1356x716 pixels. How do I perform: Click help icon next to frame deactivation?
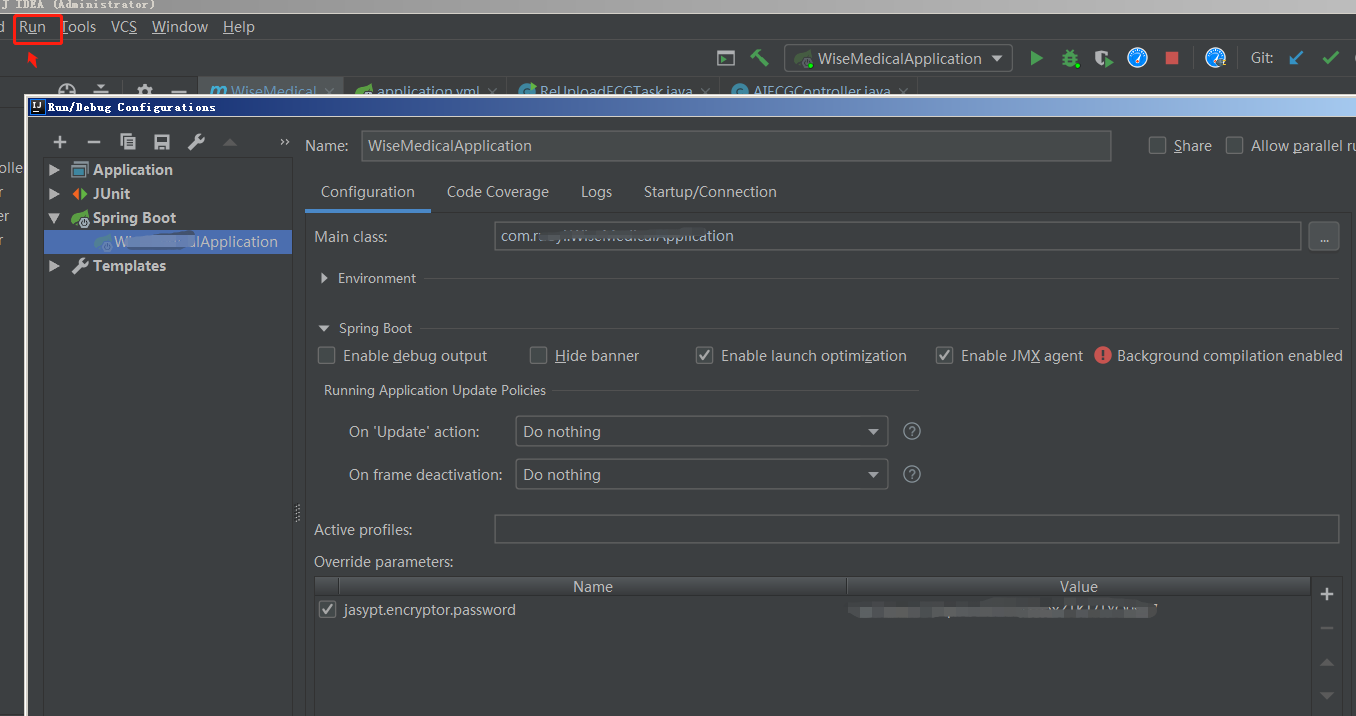[x=911, y=474]
